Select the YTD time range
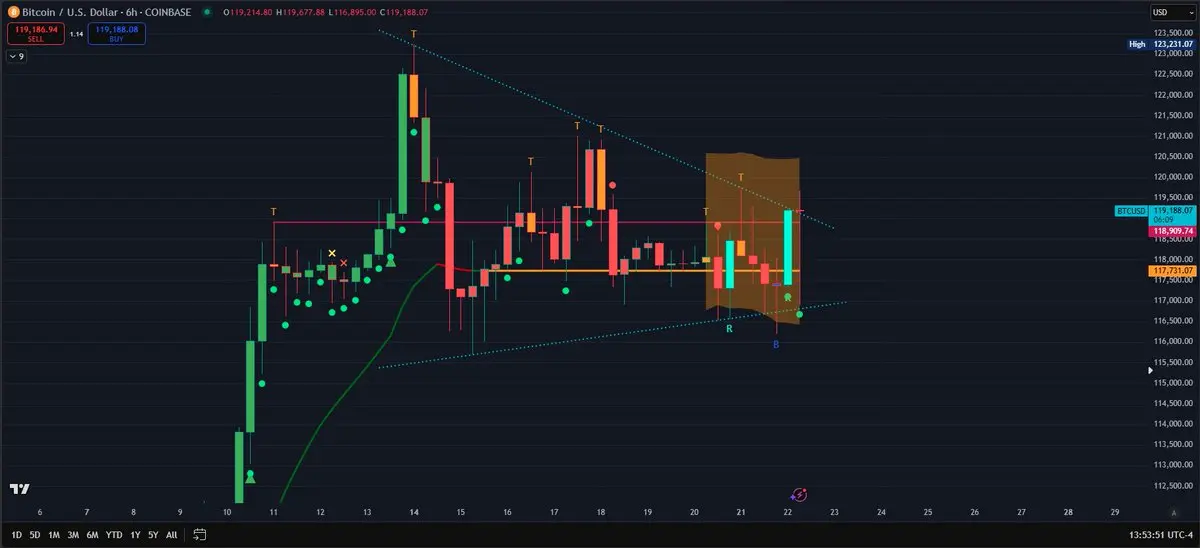Screen dimensions: 1200x548 click(113, 535)
